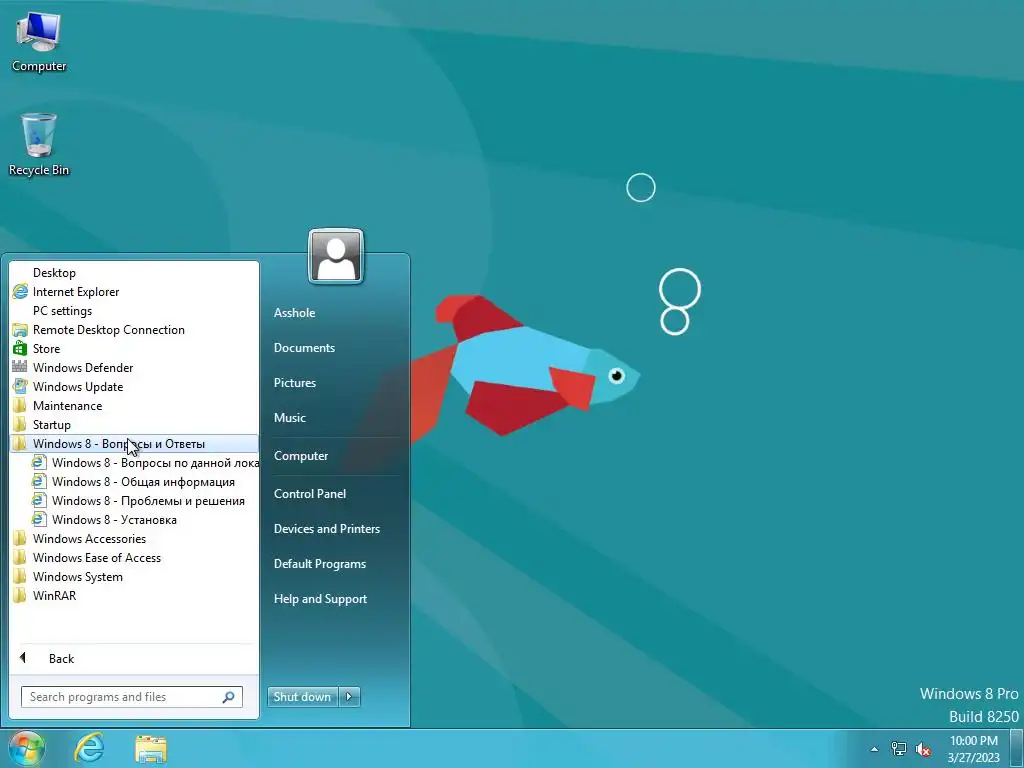This screenshot has height=768, width=1024.
Task: Click the user account picture
Action: pyautogui.click(x=336, y=256)
